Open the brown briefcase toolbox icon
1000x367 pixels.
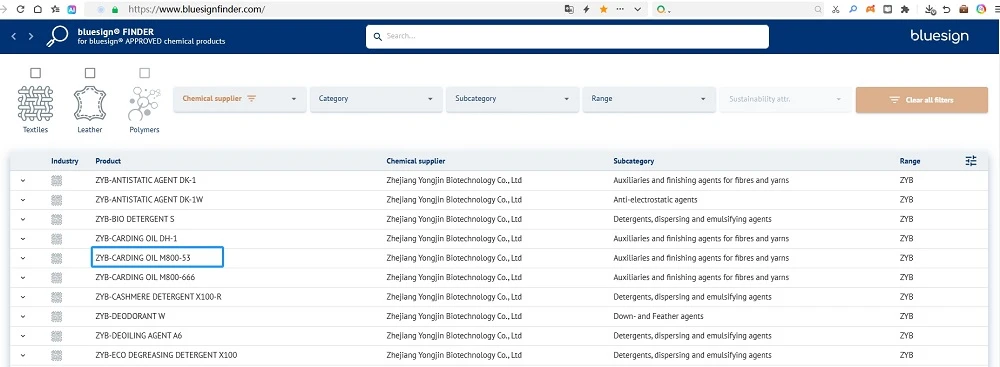[964, 10]
